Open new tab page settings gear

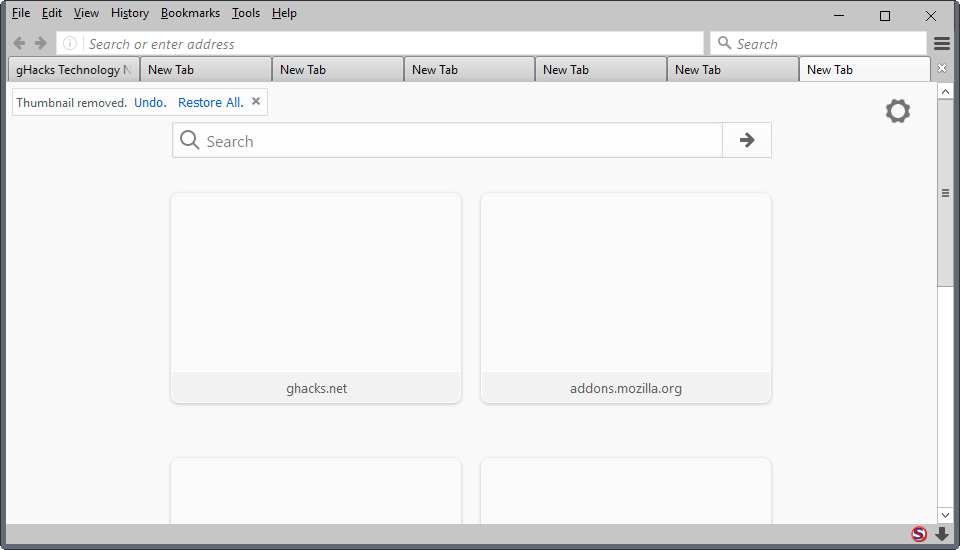pos(898,111)
